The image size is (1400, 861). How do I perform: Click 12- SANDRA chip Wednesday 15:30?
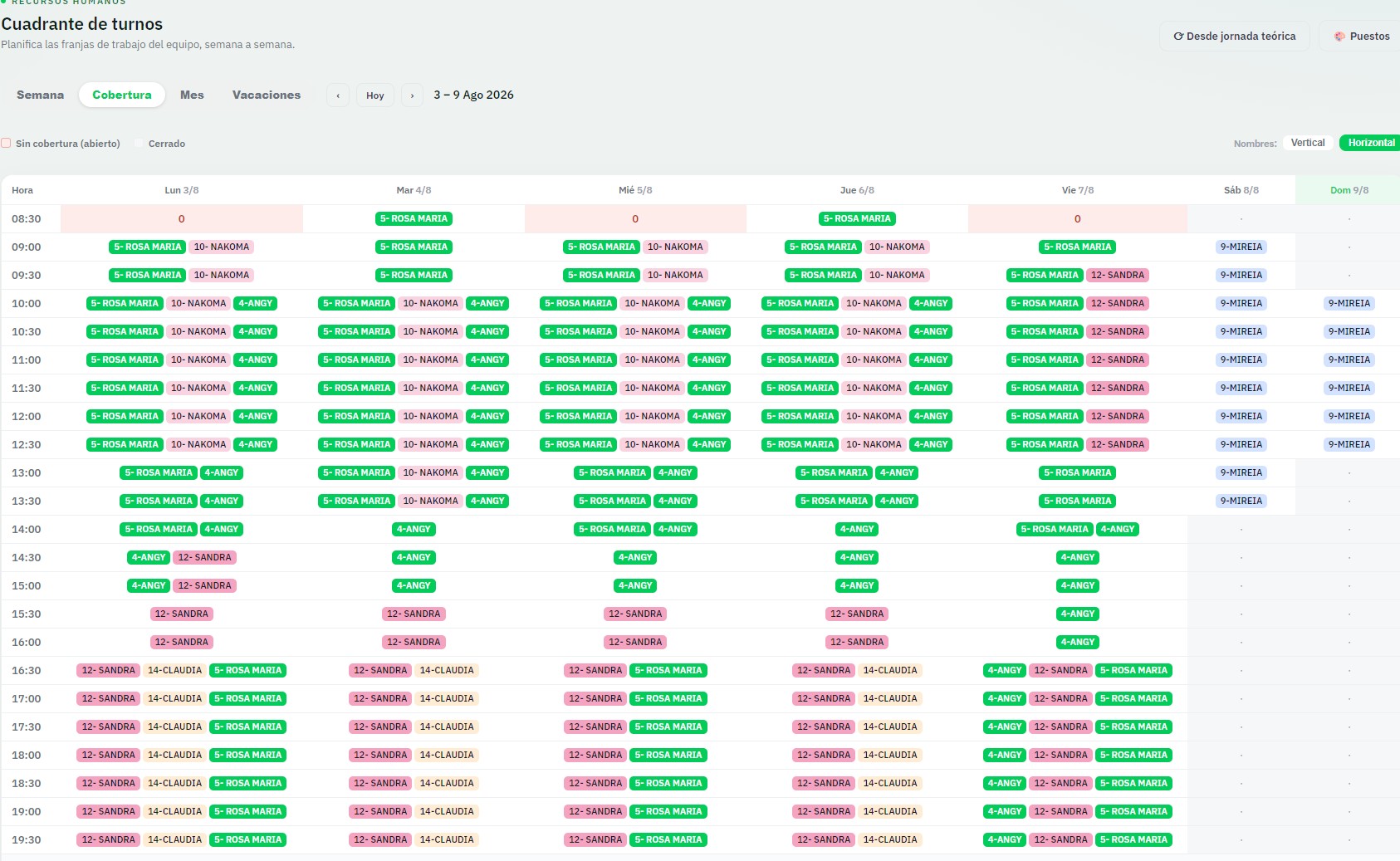click(635, 614)
